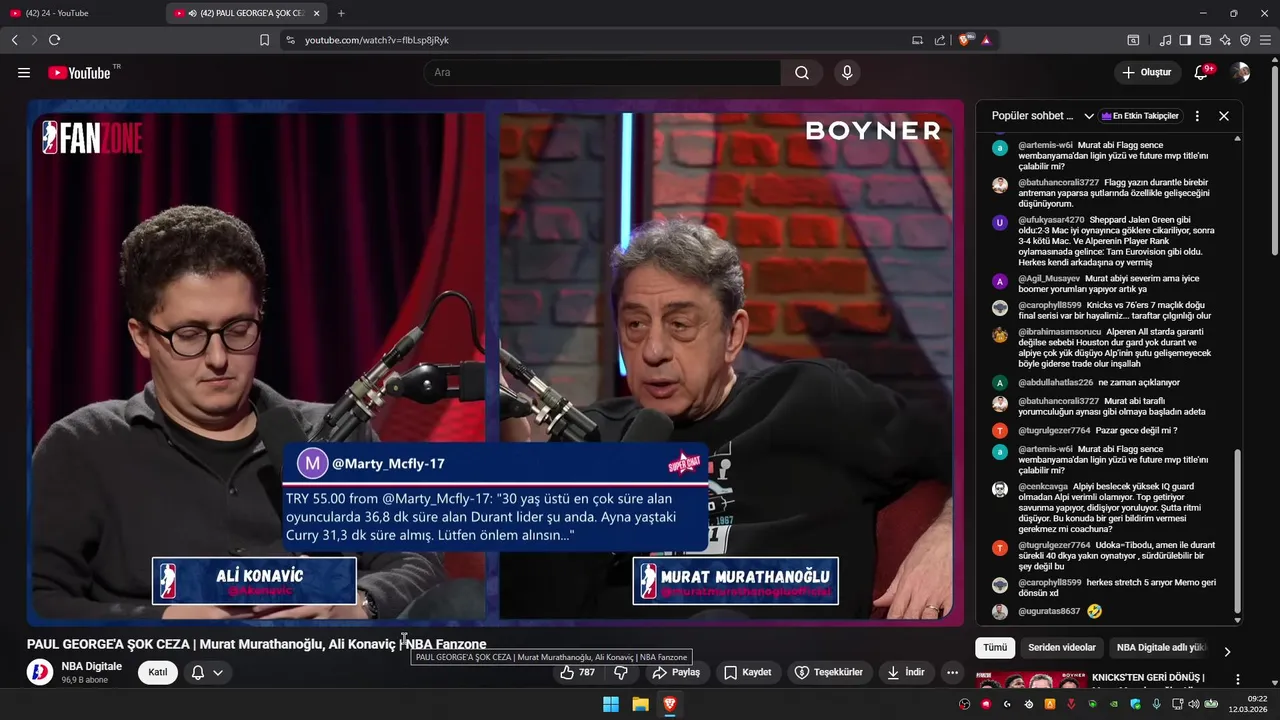1280x720 pixels.
Task: Click @Agil_Musayev chat message username
Action: (x=1049, y=279)
